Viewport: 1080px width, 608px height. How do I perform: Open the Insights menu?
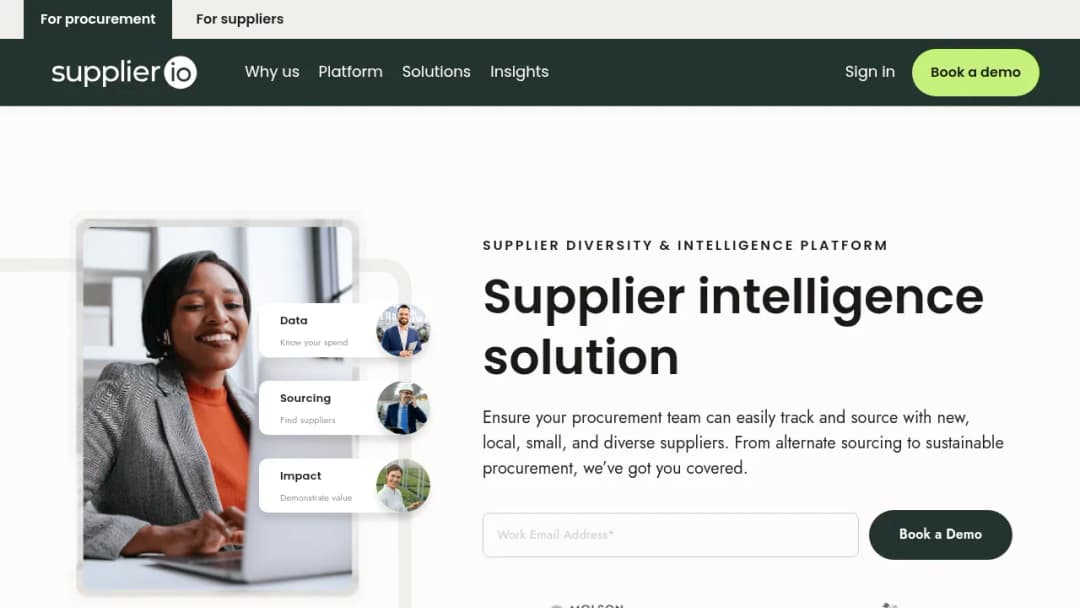pyautogui.click(x=519, y=72)
